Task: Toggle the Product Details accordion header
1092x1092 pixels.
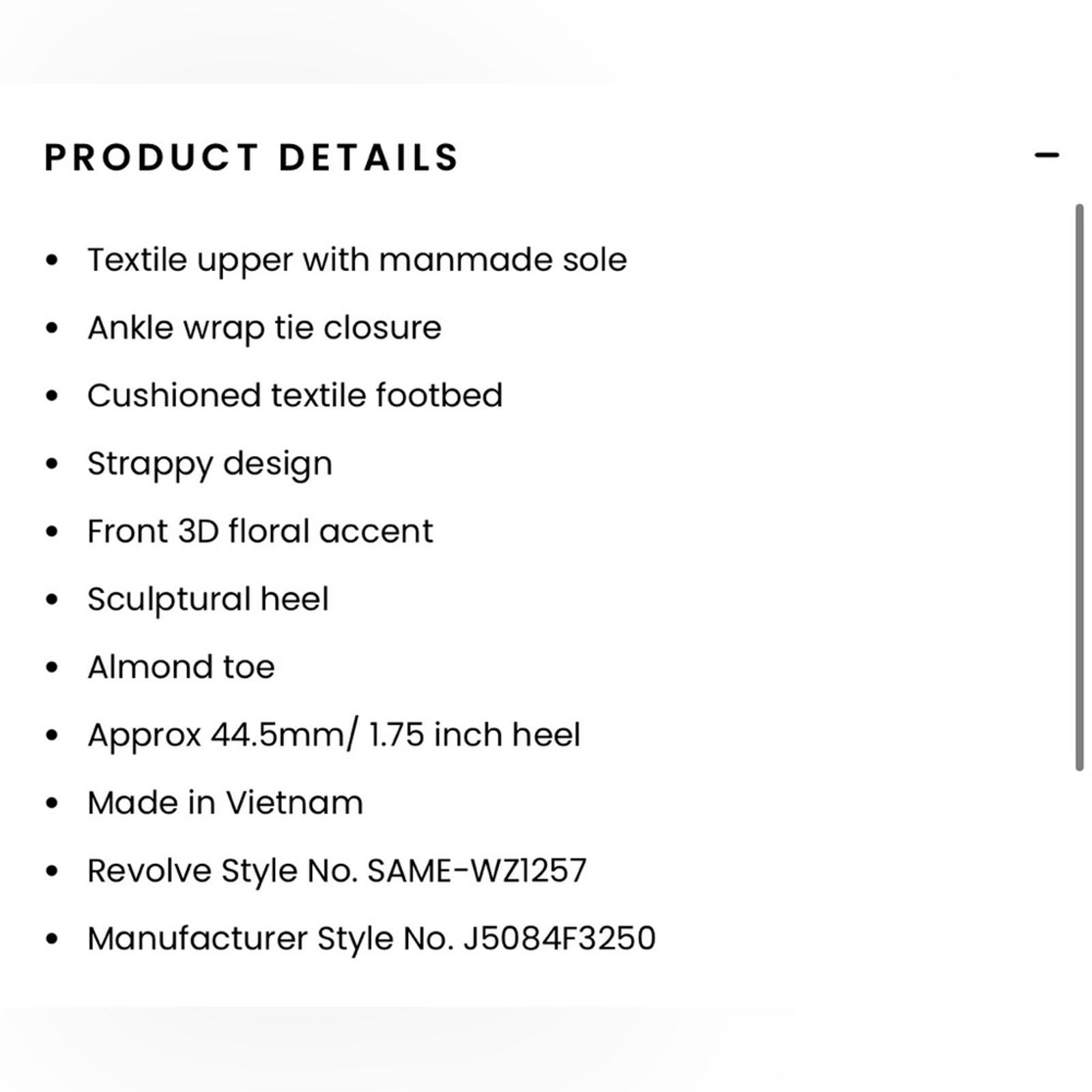Action: click(253, 158)
